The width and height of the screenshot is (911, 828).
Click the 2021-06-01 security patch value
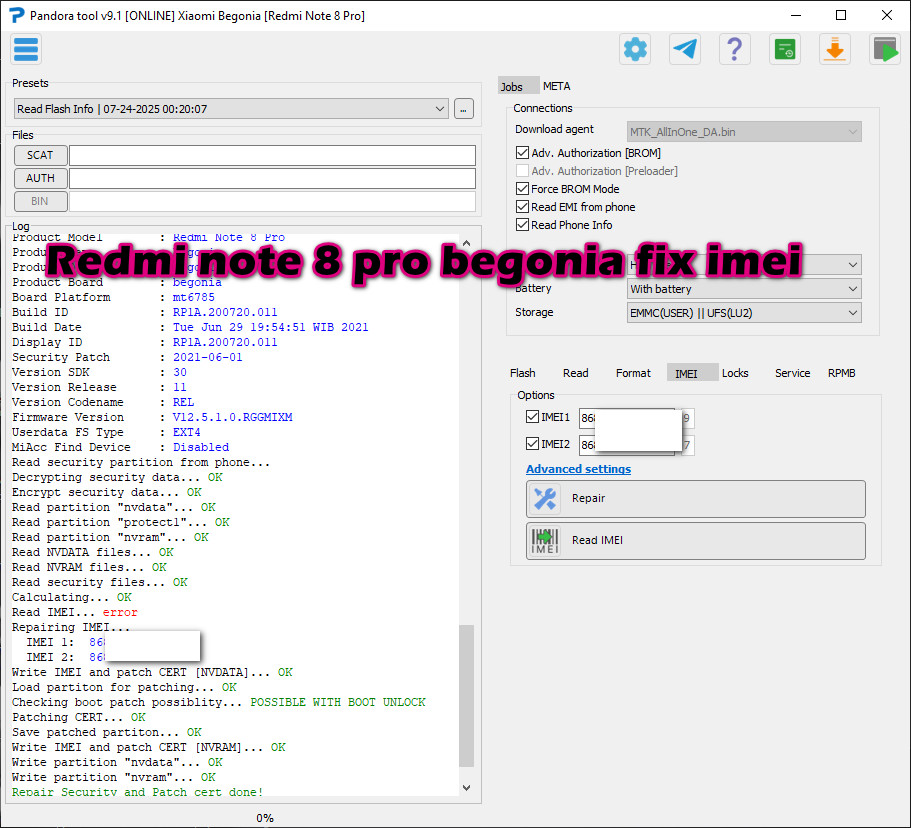coord(207,357)
